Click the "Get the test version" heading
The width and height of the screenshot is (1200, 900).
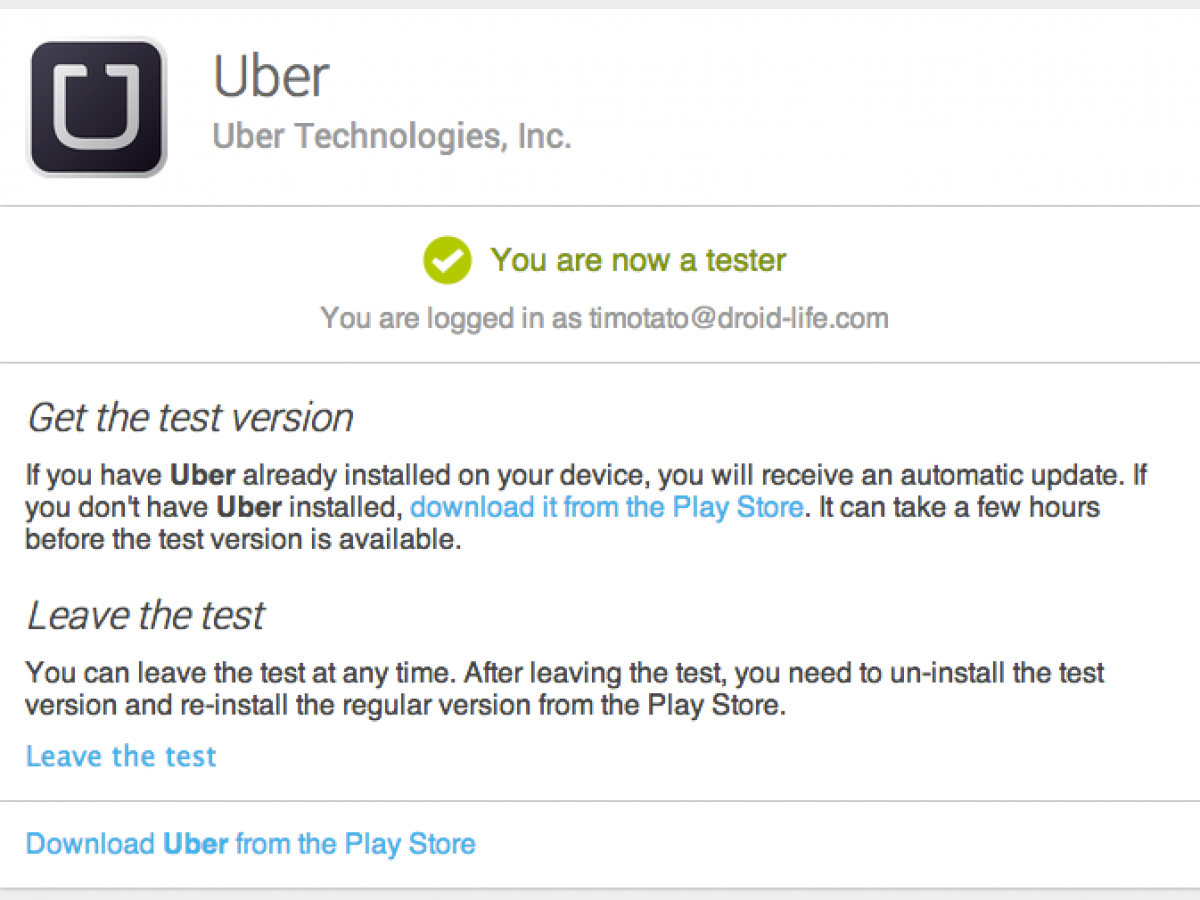pos(190,417)
